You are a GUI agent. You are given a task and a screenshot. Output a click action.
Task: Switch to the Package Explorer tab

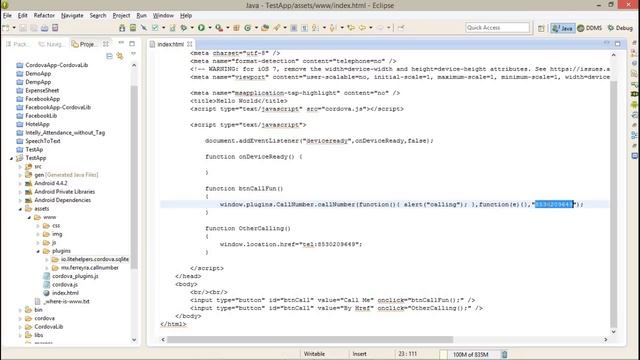click(18, 44)
